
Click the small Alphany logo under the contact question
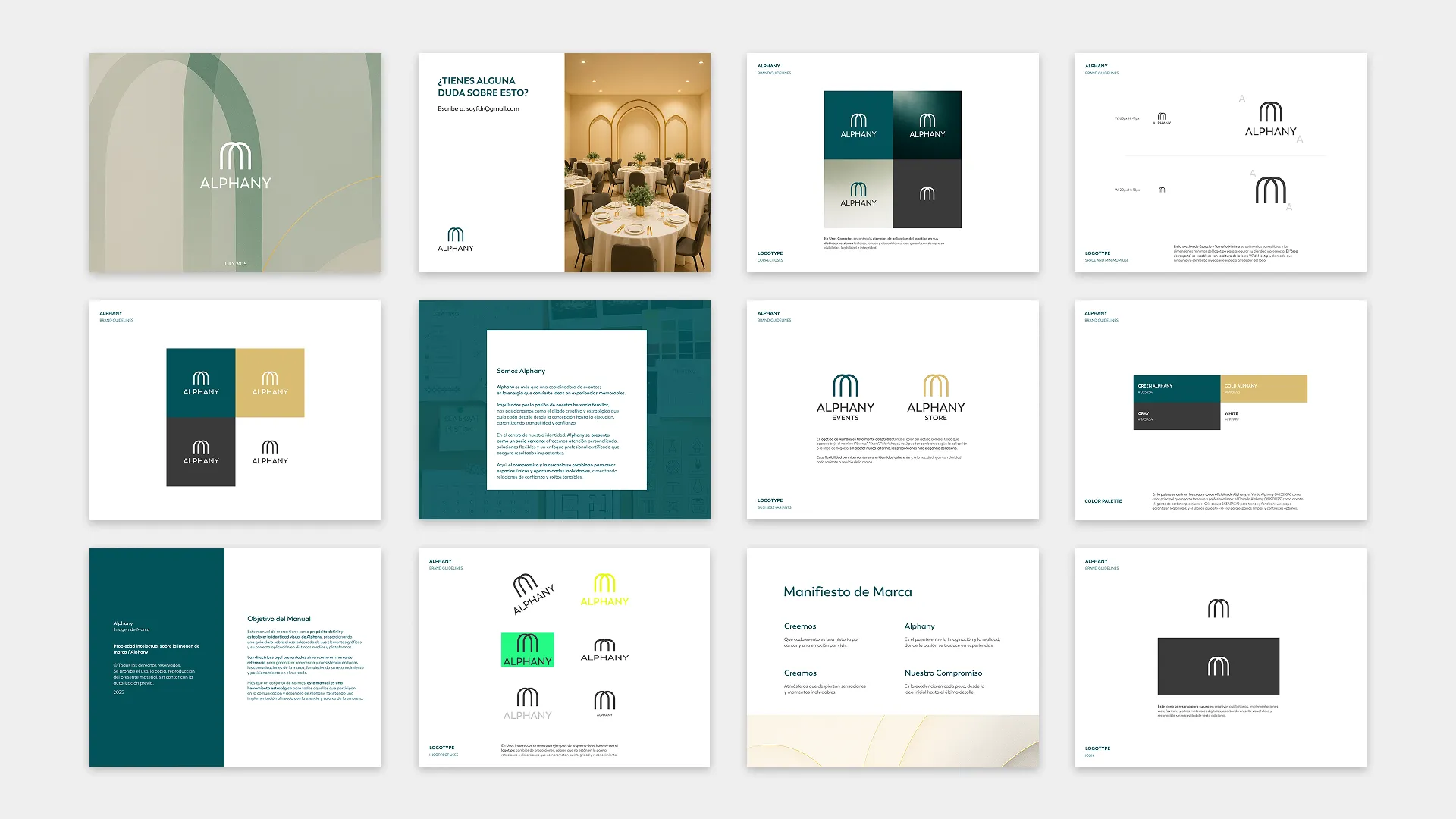point(456,240)
